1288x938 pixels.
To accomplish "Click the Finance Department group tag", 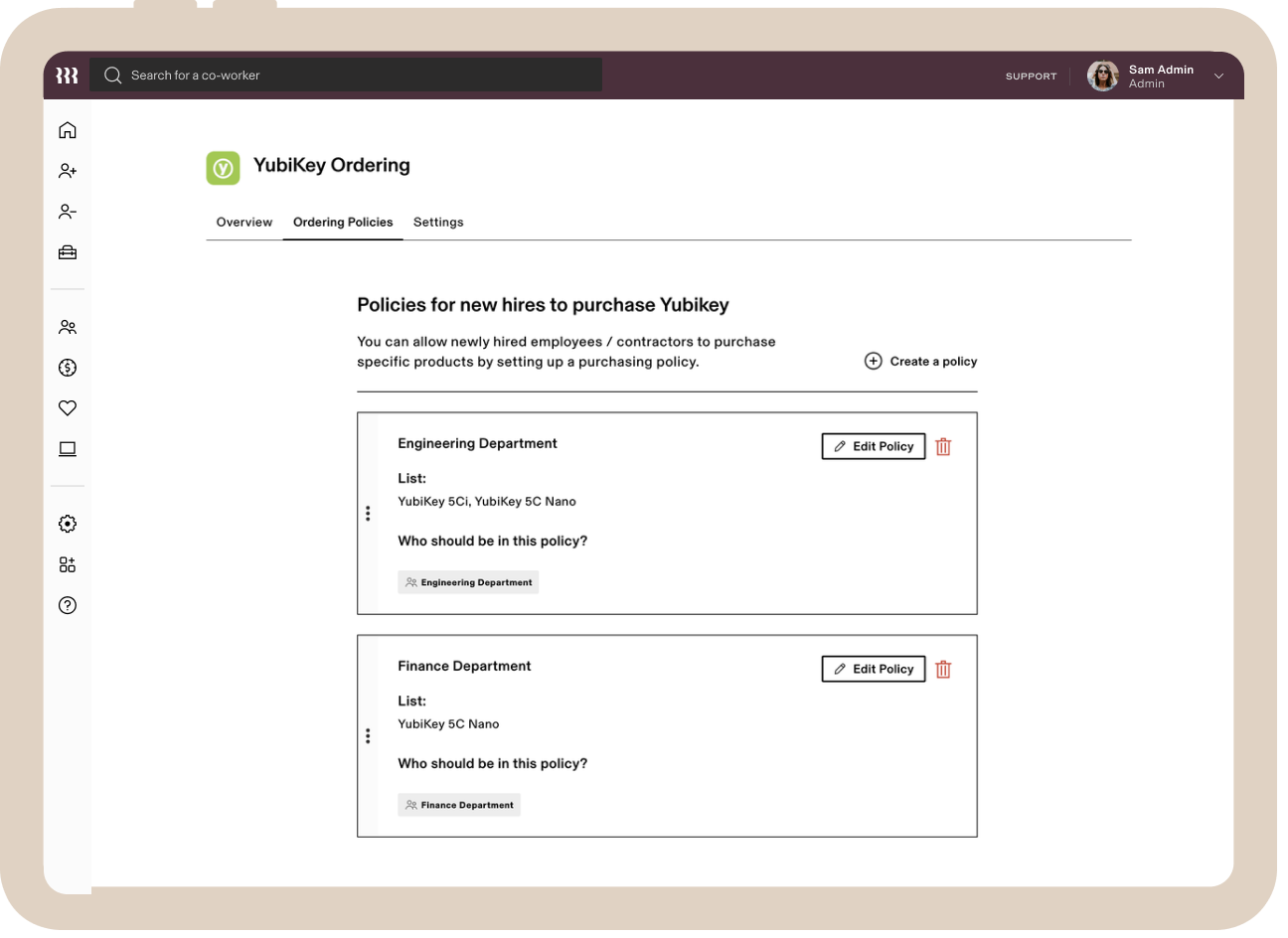I will pyautogui.click(x=459, y=805).
